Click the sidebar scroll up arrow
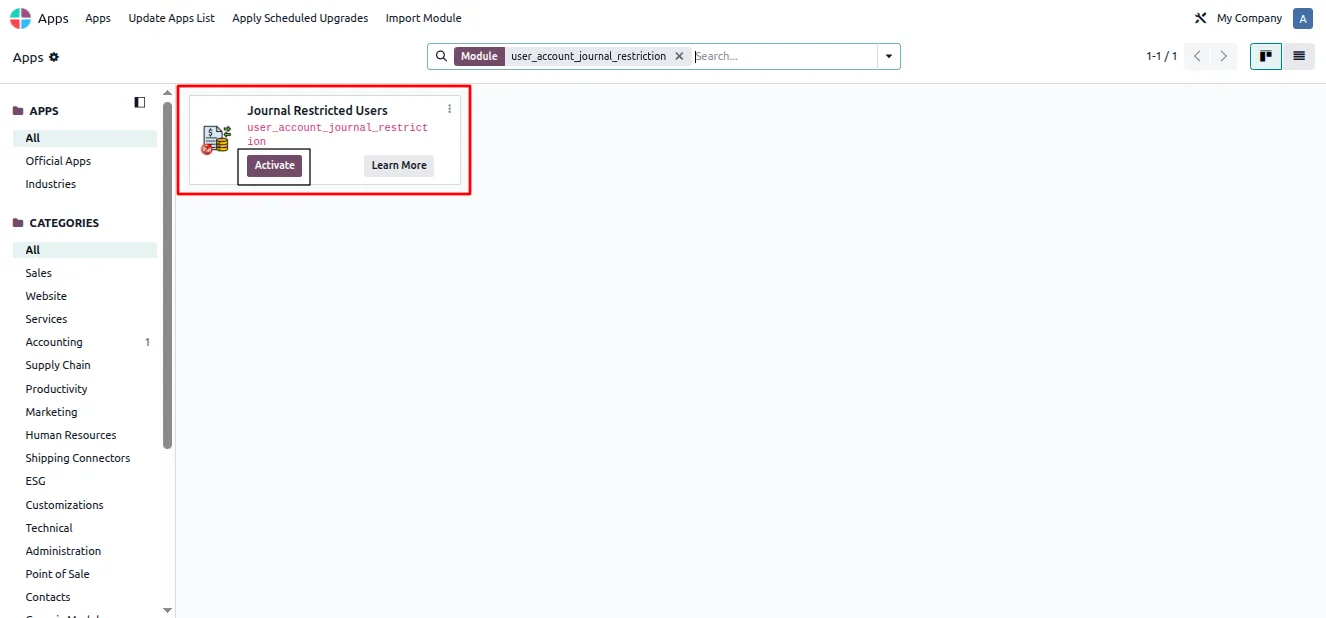1326x618 pixels. tap(167, 92)
